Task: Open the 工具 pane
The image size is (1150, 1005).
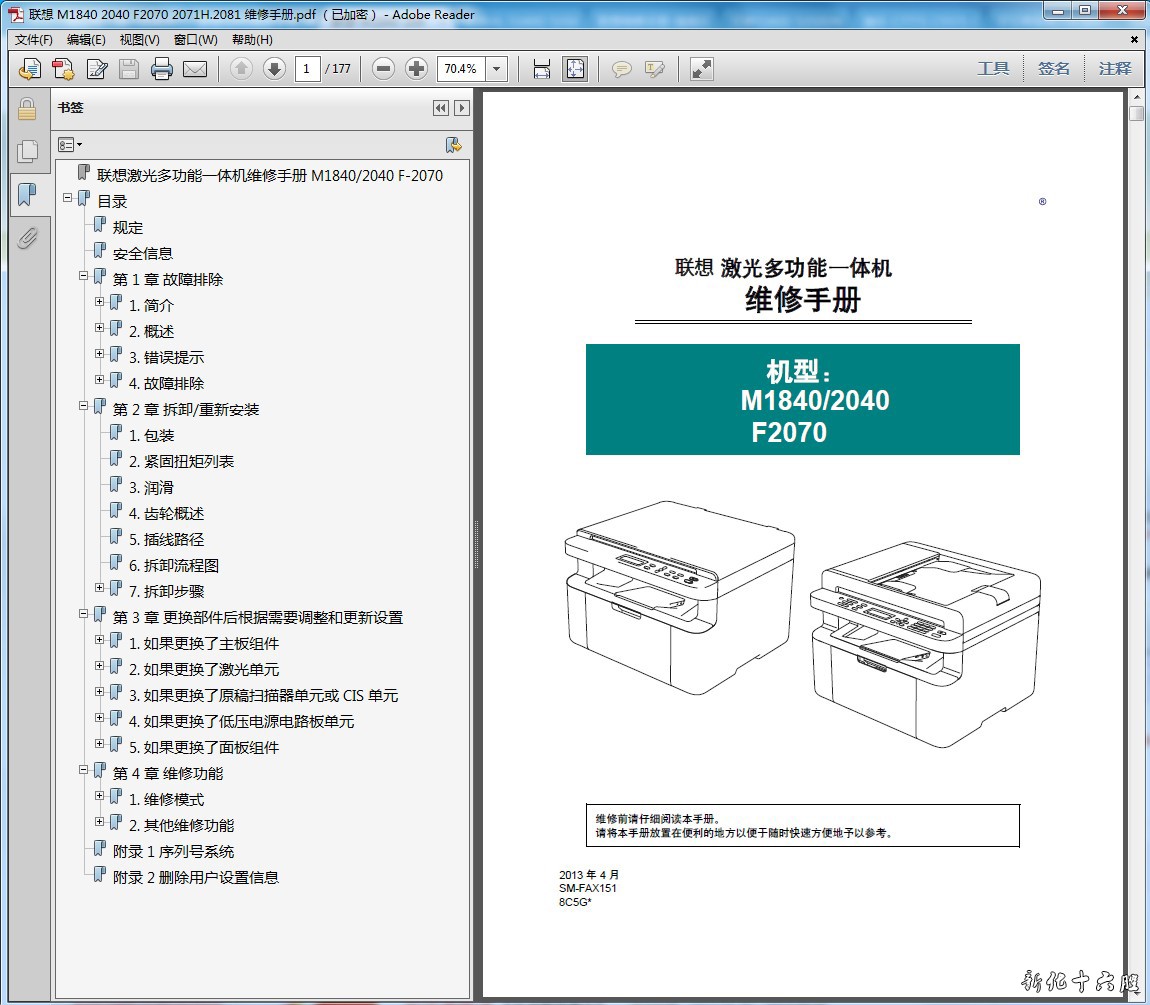Action: click(x=993, y=69)
